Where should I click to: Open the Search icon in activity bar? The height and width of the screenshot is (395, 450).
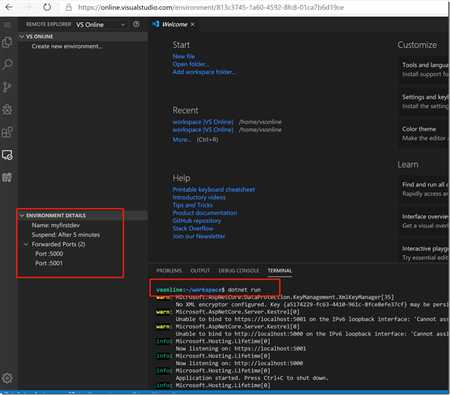(x=7, y=64)
